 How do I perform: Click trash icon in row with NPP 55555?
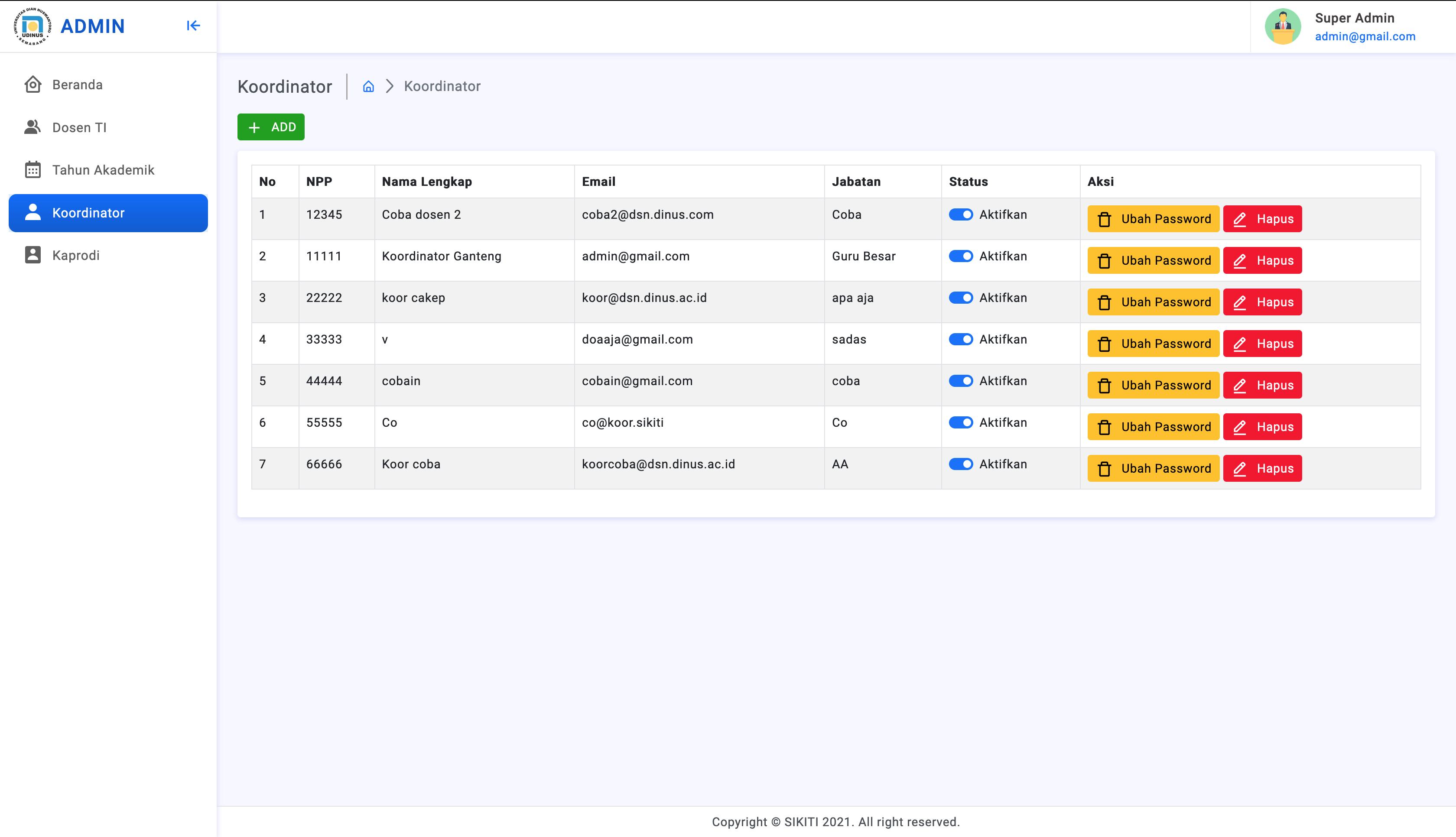(x=1104, y=427)
